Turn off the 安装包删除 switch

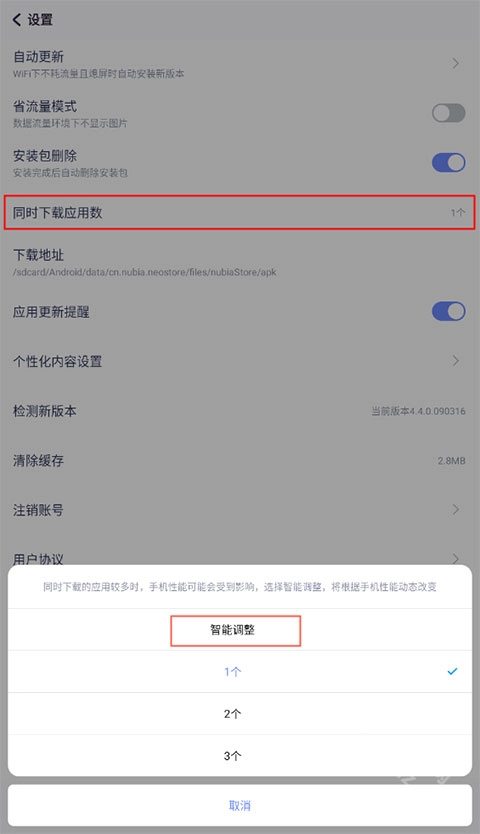(448, 162)
